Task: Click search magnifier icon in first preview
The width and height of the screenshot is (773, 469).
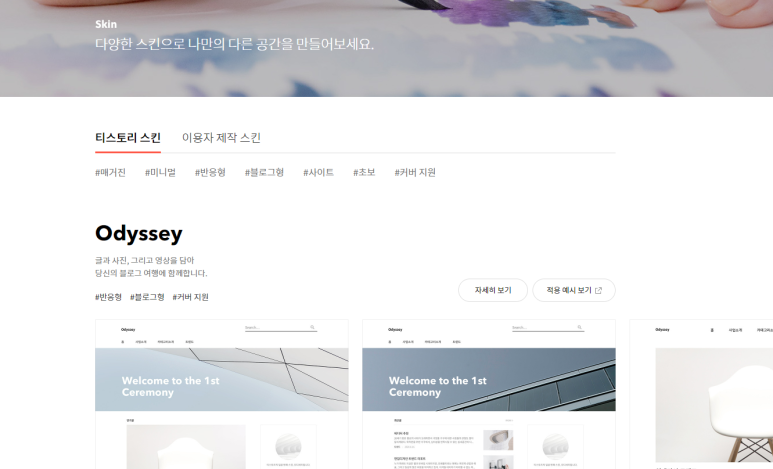Action: [313, 327]
